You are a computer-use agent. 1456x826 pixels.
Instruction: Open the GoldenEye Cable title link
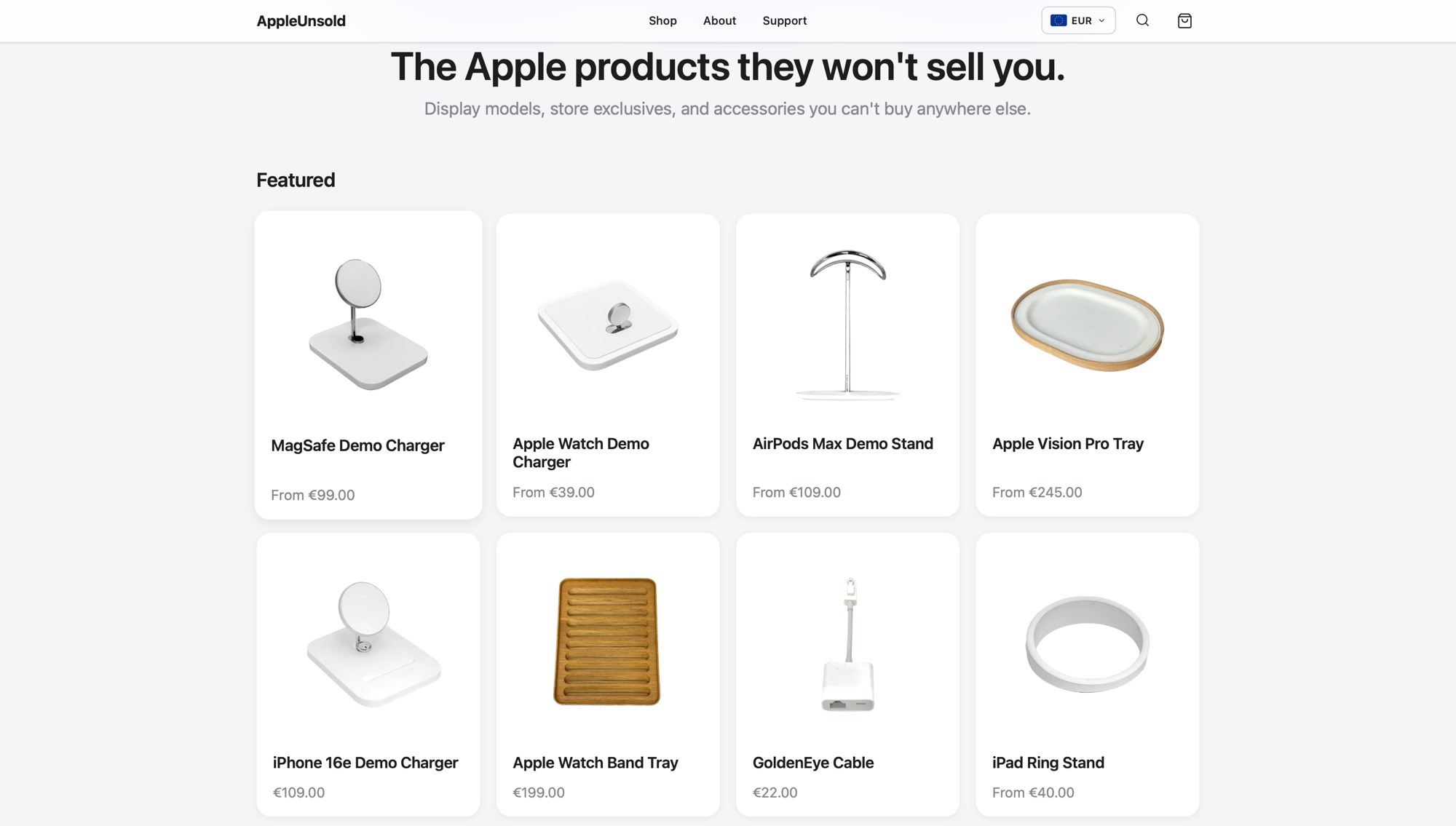(812, 763)
